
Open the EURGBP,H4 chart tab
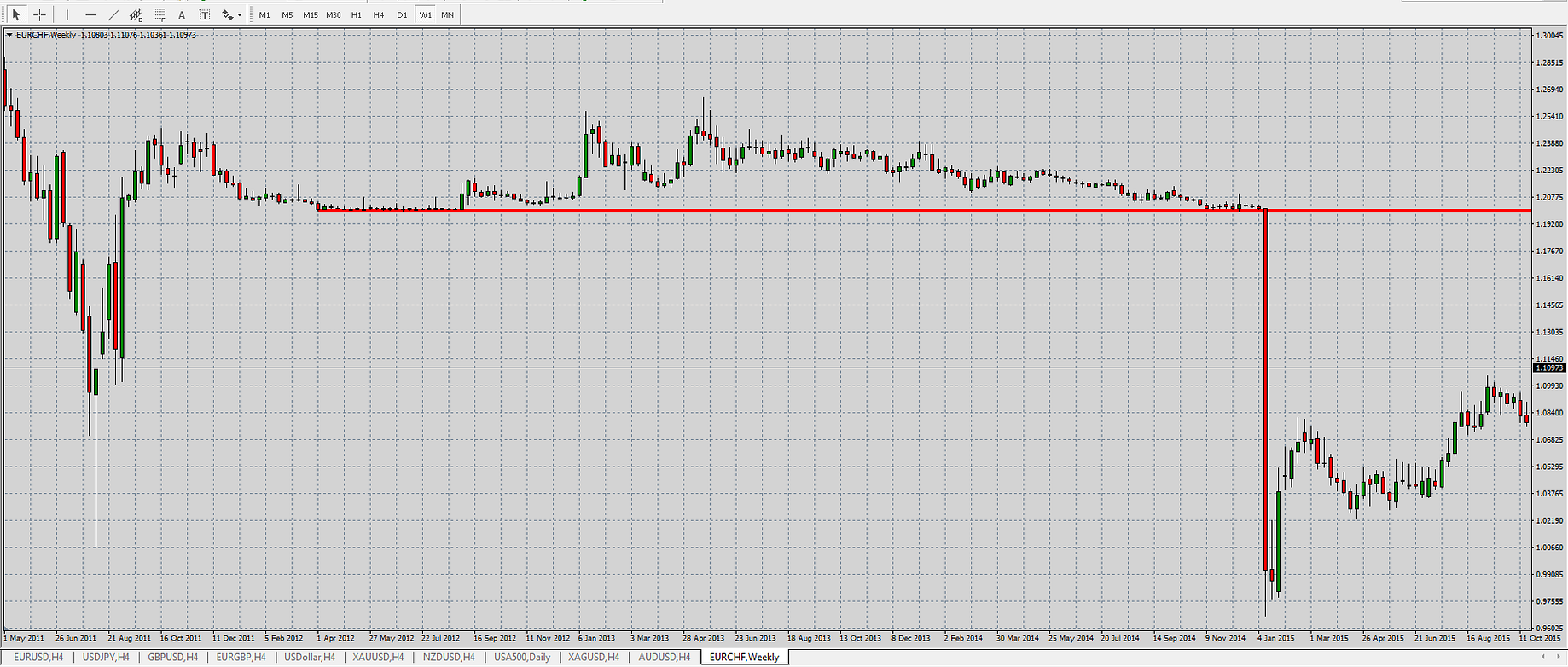[x=241, y=657]
